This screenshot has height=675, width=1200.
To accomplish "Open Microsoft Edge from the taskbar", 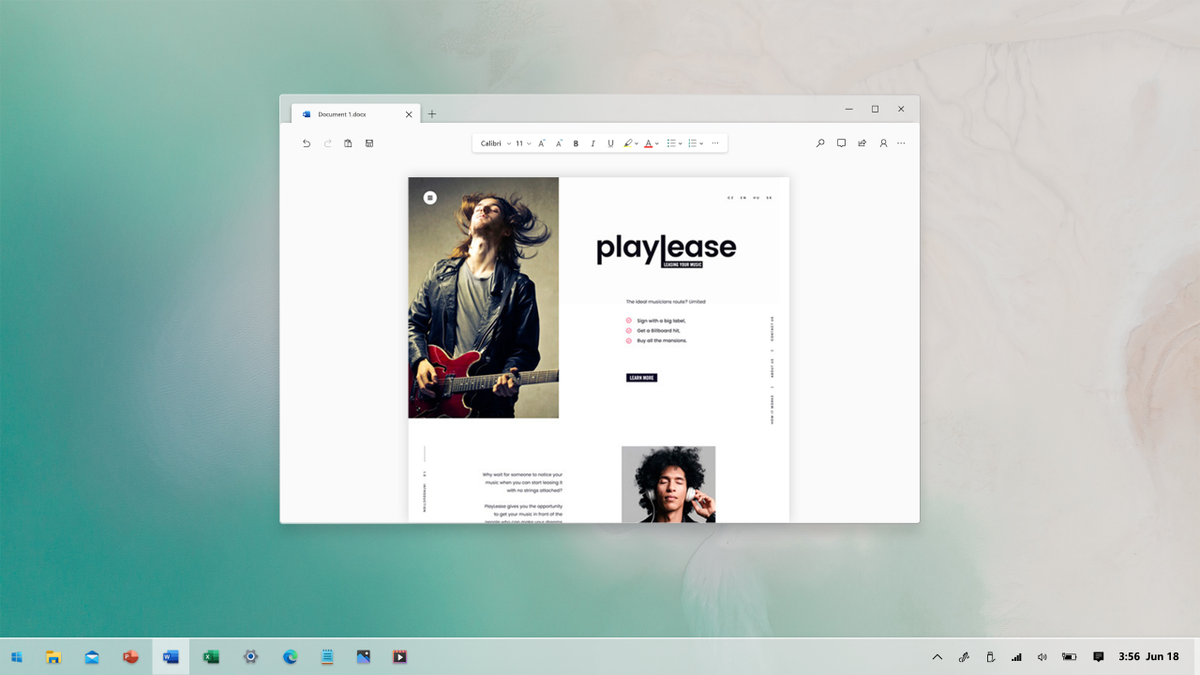I will click(290, 657).
